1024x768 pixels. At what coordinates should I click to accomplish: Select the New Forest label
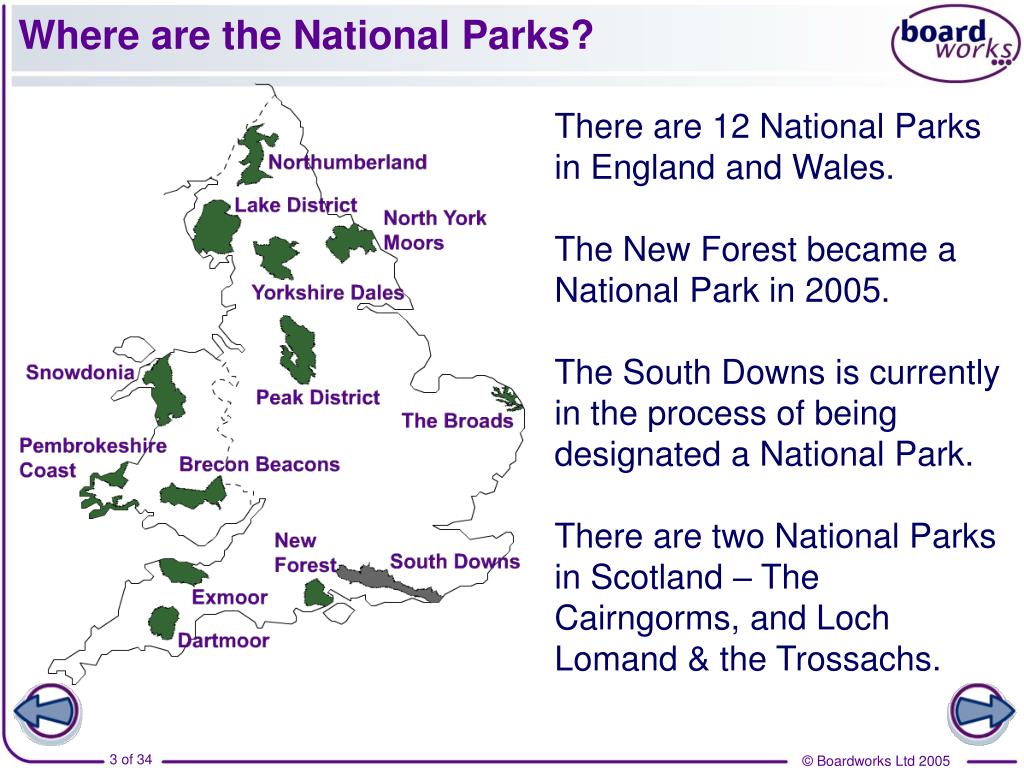306,552
